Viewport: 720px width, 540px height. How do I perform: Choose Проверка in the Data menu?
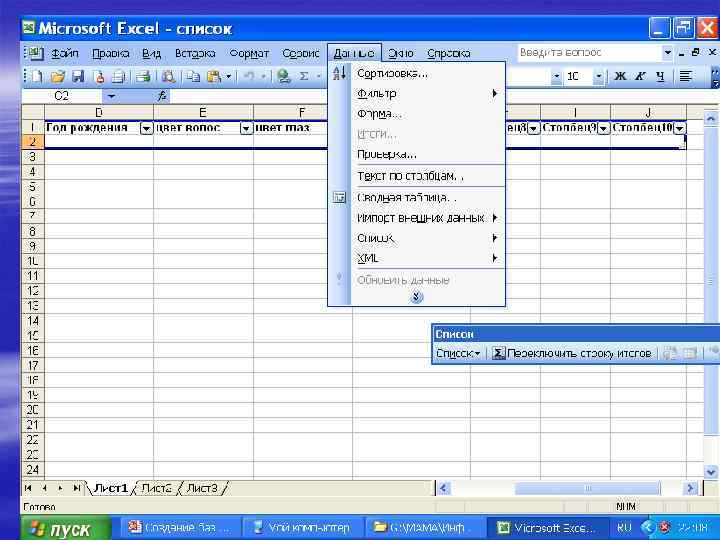pyautogui.click(x=417, y=154)
